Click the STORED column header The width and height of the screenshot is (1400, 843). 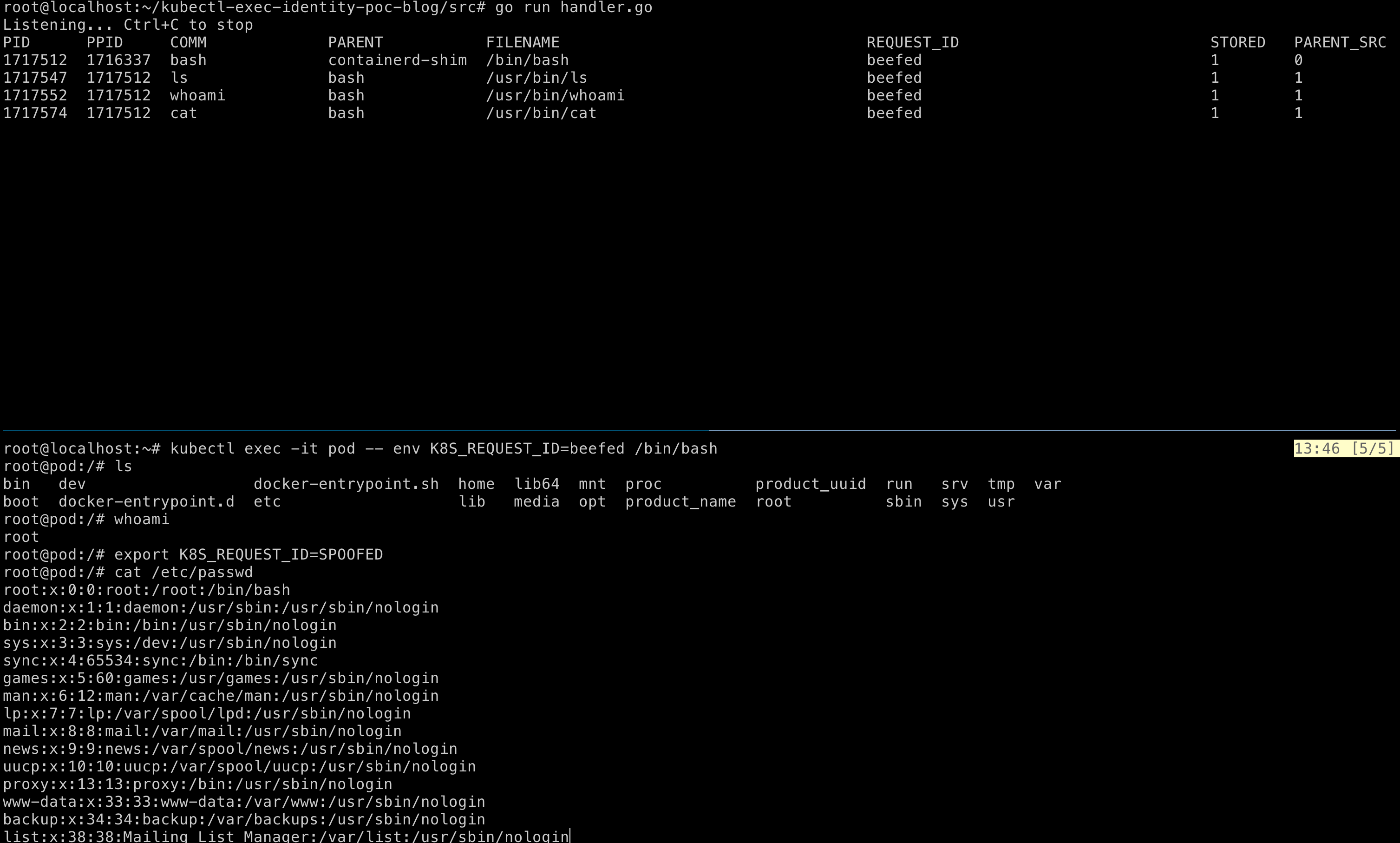point(1237,42)
